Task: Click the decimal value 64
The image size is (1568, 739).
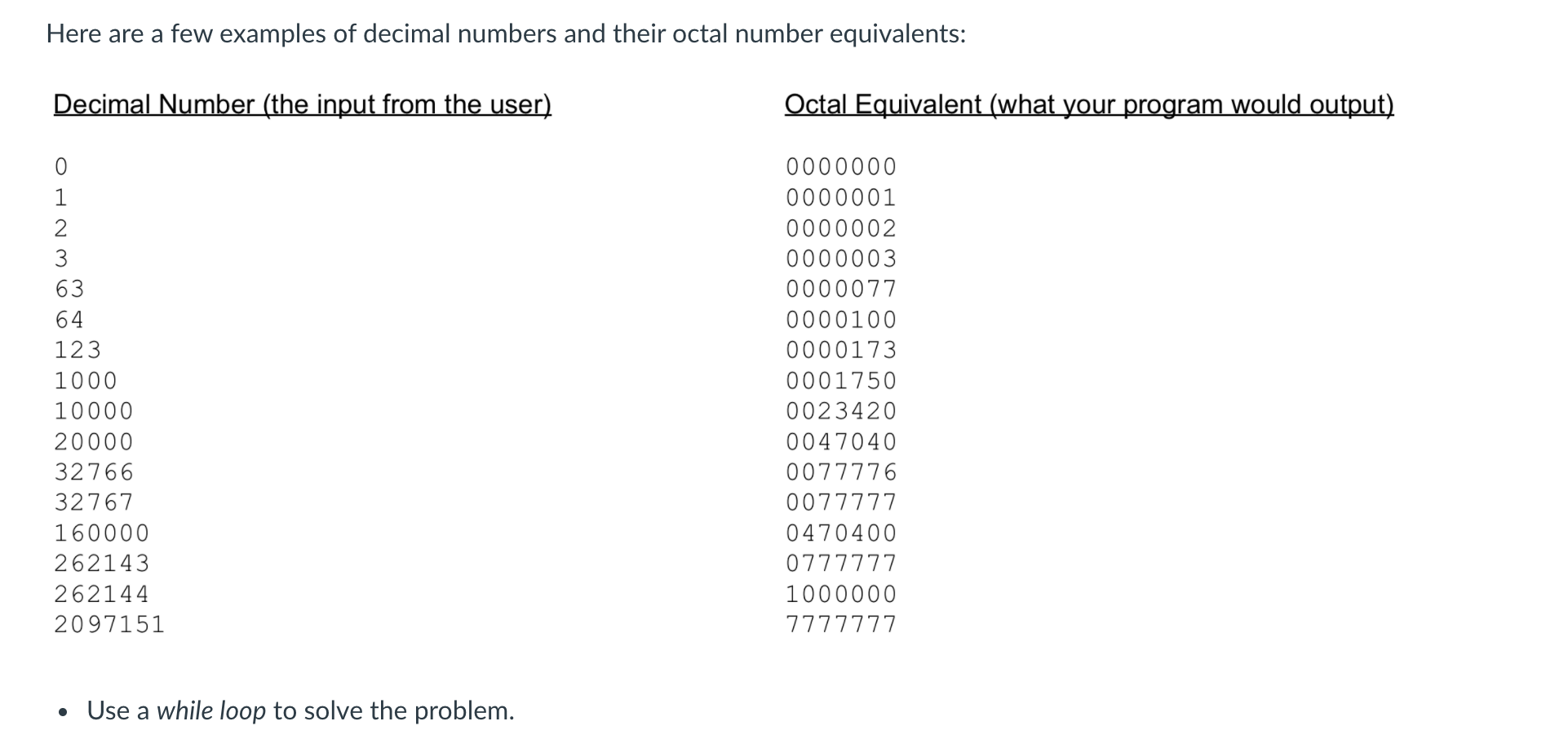Action: click(69, 320)
